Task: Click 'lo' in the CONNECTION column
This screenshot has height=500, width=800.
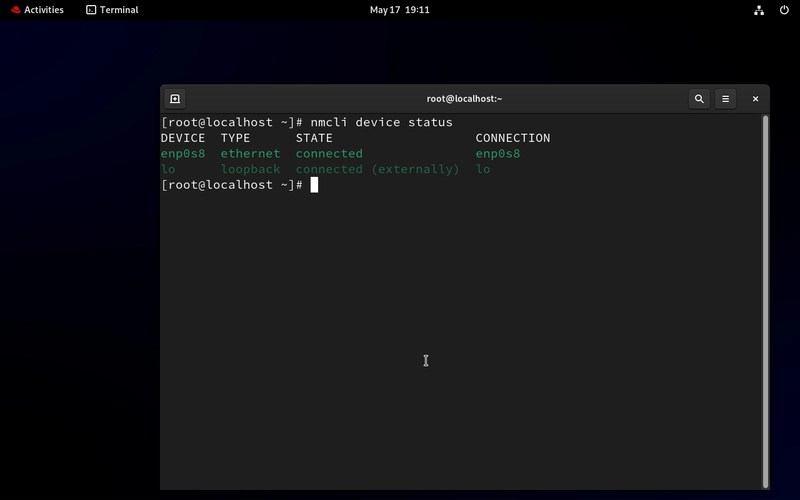Action: 483,169
